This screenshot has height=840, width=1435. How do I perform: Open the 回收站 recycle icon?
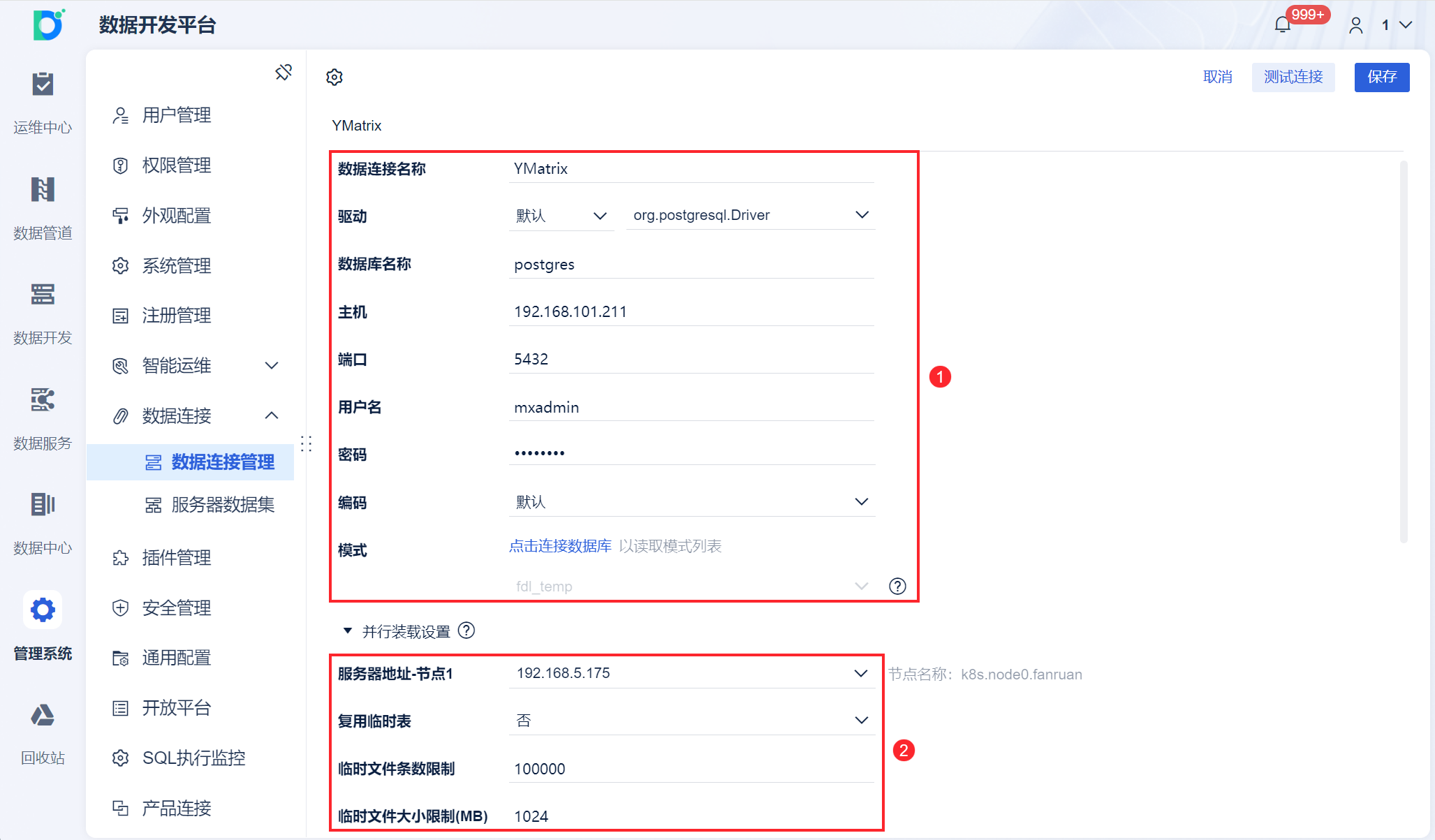[x=43, y=716]
